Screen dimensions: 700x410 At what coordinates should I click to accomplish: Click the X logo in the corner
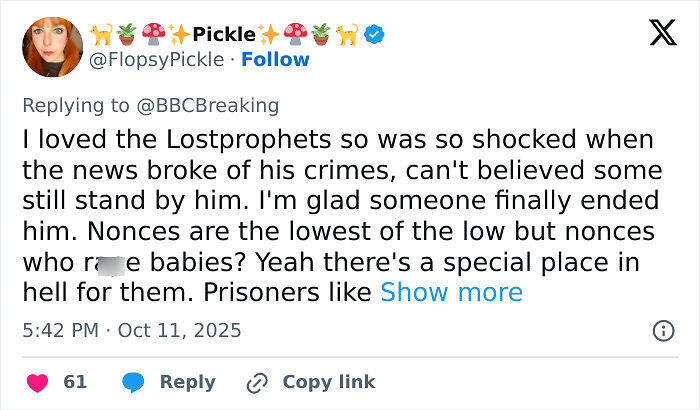[655, 33]
